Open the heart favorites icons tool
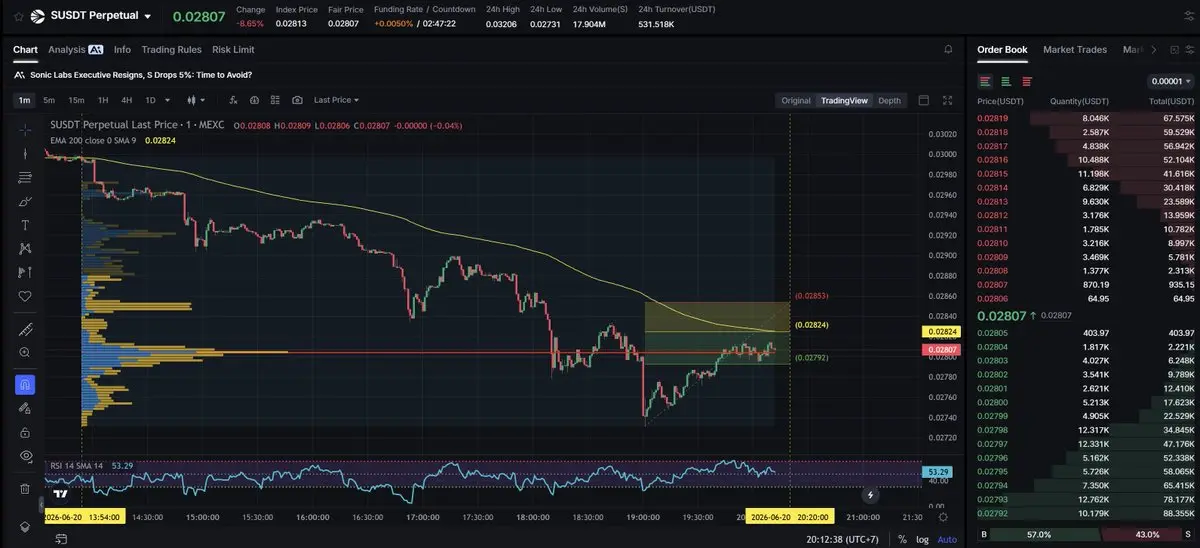 tap(25, 297)
